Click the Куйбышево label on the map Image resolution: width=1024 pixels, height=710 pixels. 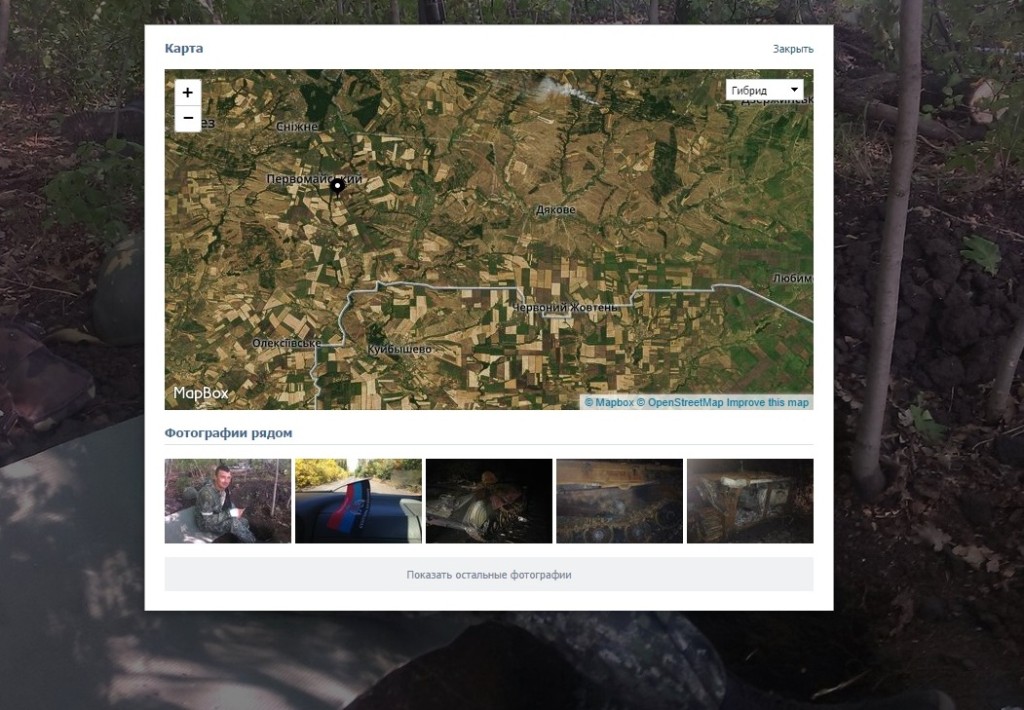(399, 349)
